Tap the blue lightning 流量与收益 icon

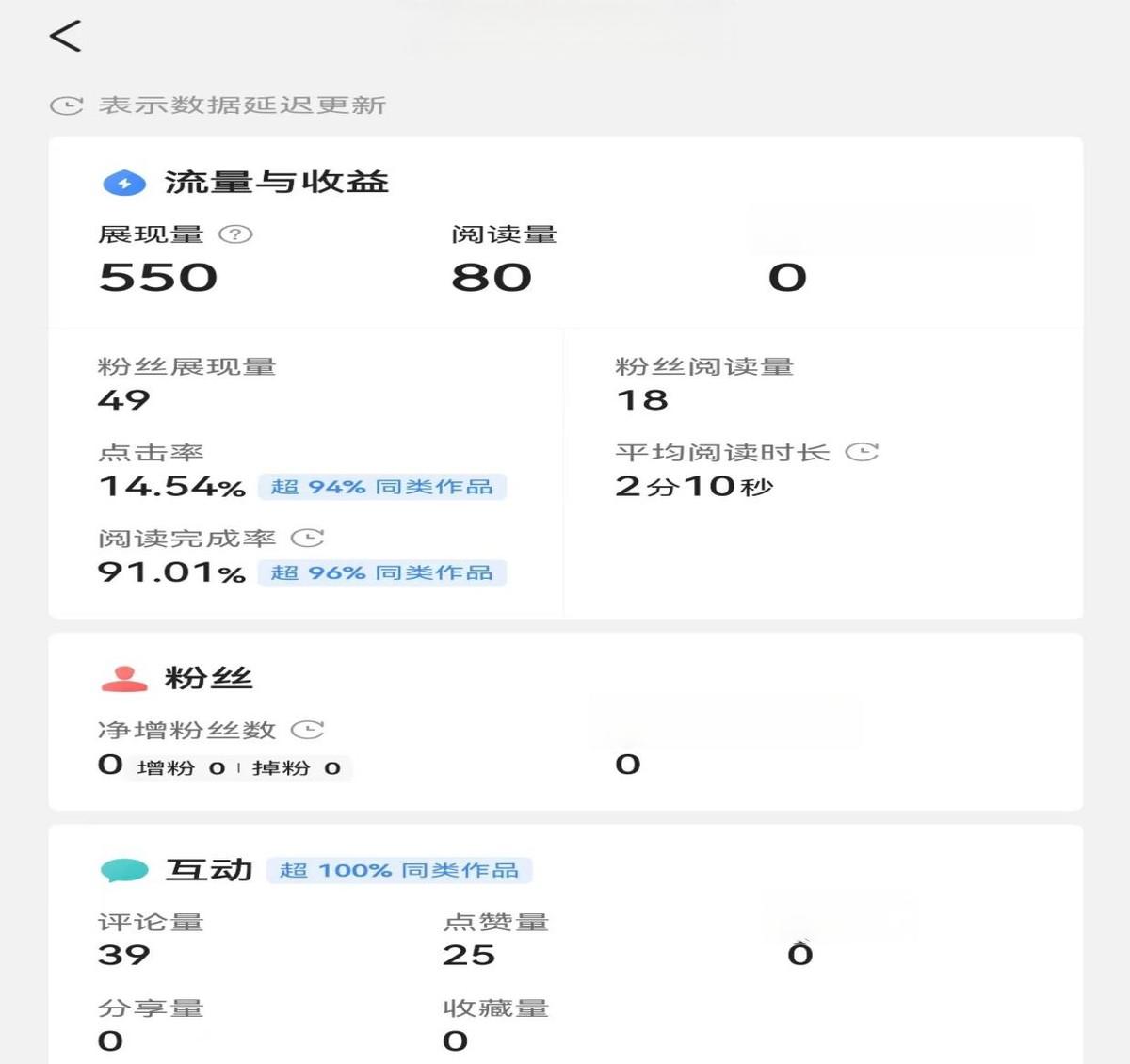(x=124, y=183)
